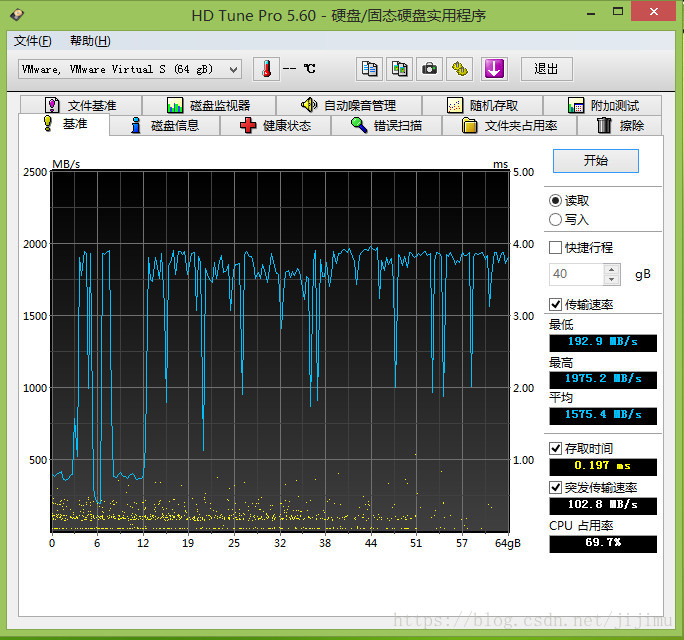Click the camera save screenshot icon

430,69
